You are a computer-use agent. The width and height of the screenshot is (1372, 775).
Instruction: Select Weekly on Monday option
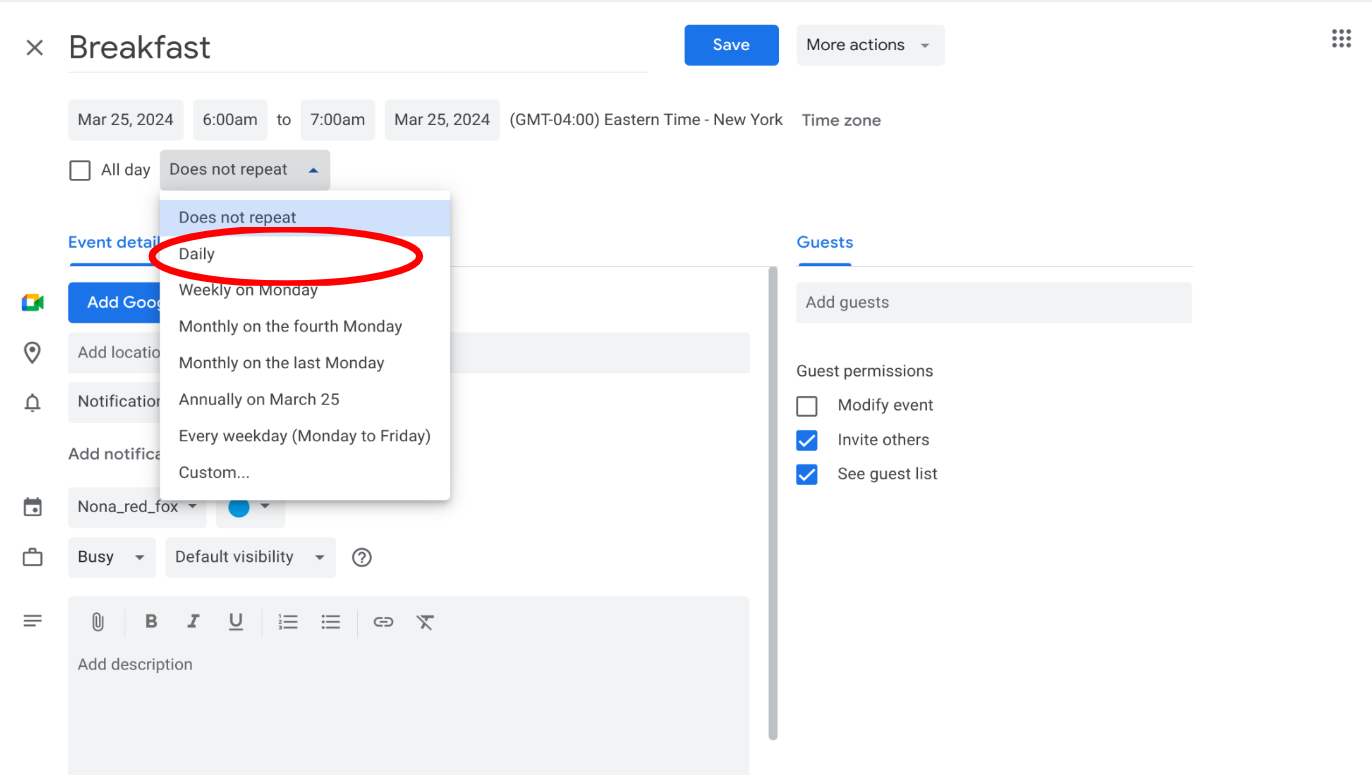[x=305, y=290]
